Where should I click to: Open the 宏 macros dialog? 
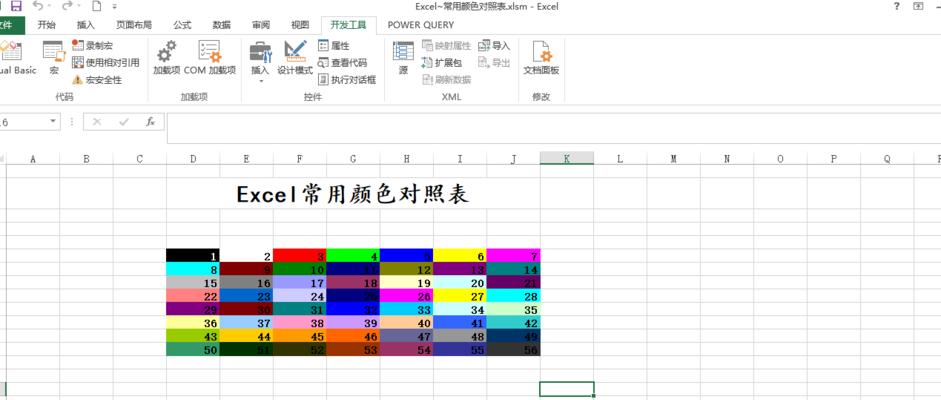[54, 58]
